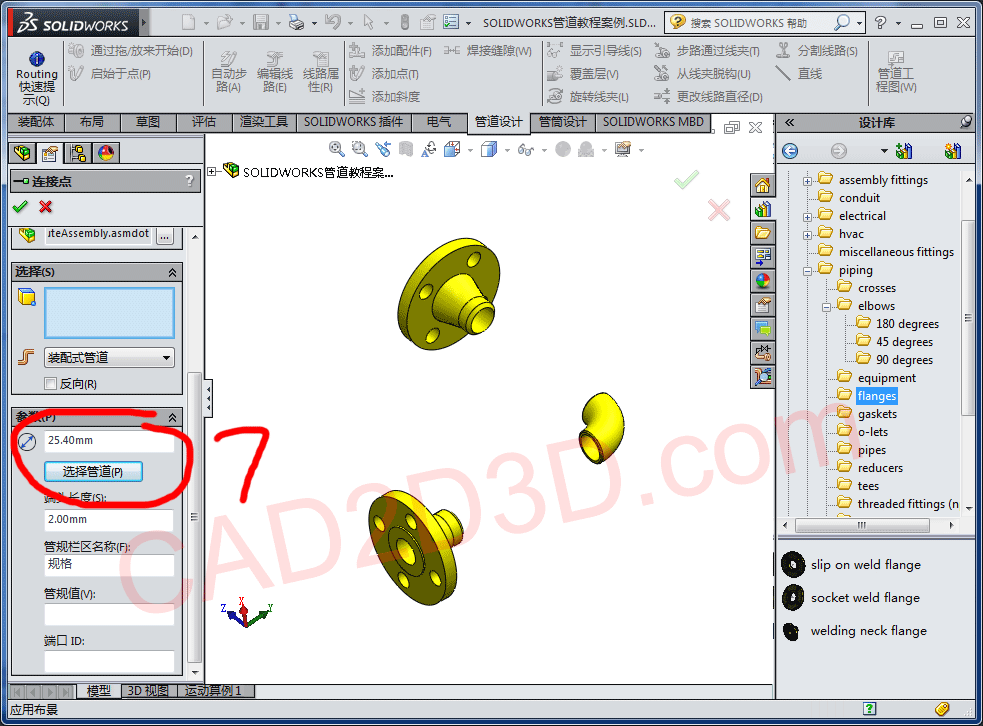This screenshot has height=726, width=983.
Task: Open the Routing quick tips button
Action: (36, 78)
